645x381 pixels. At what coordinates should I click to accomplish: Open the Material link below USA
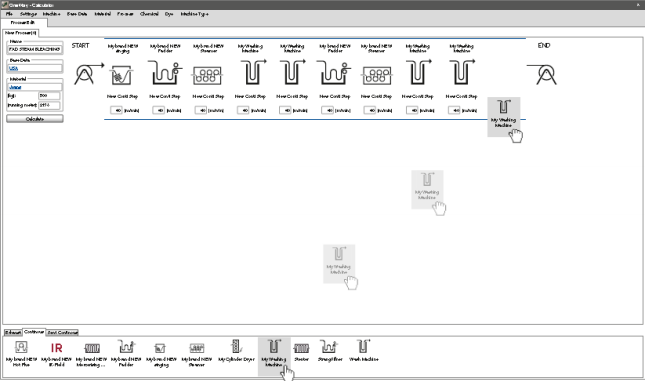click(15, 87)
